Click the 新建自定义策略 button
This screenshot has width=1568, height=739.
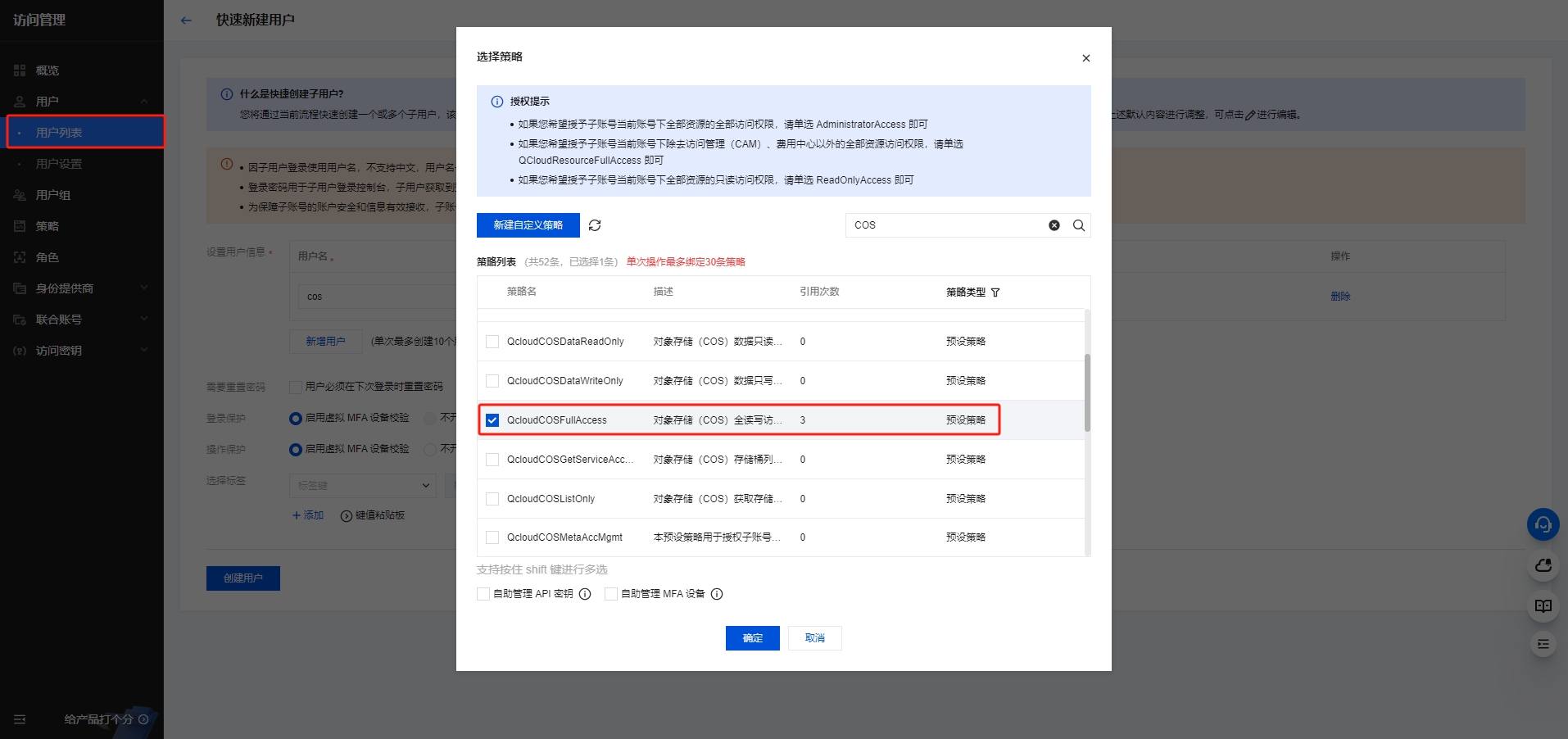point(528,225)
